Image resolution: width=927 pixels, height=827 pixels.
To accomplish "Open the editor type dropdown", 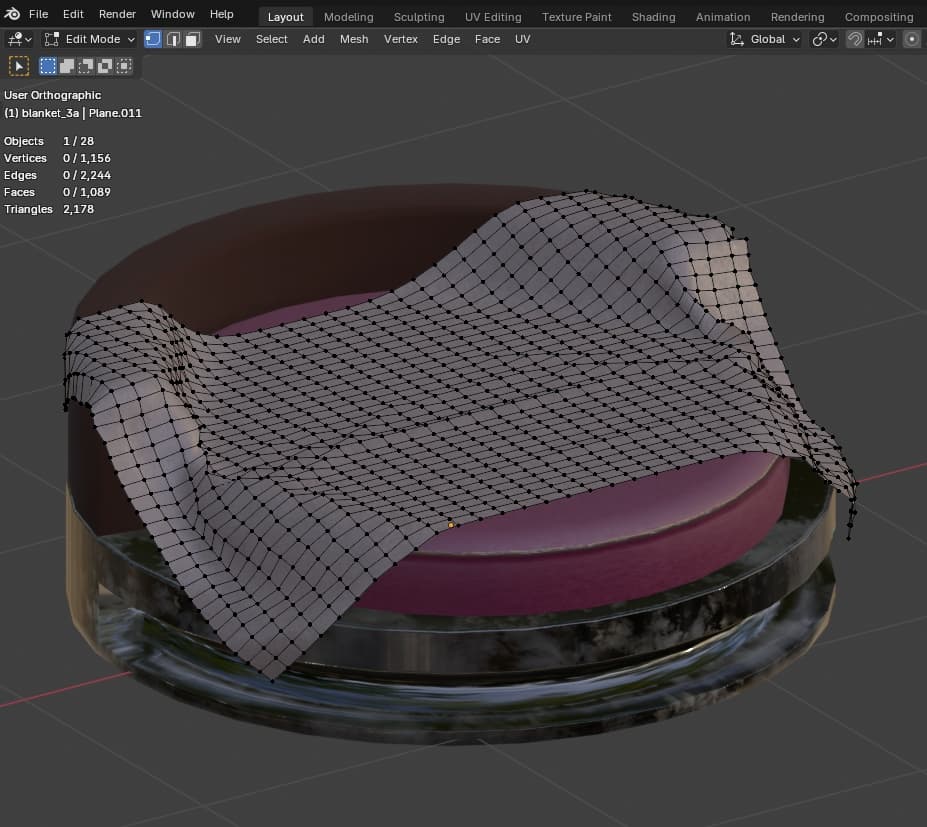I will point(19,39).
